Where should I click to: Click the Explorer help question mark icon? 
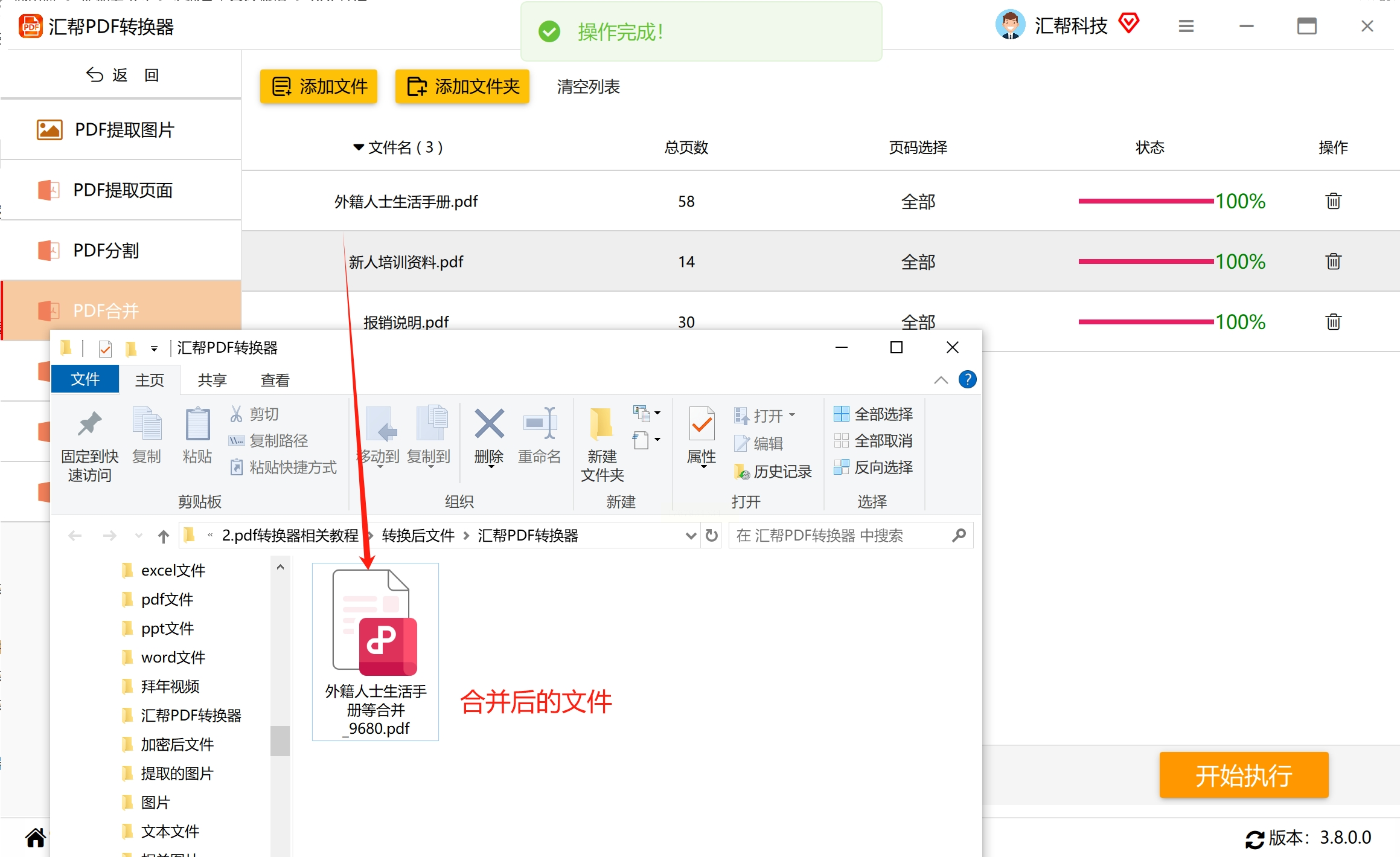coord(967,379)
